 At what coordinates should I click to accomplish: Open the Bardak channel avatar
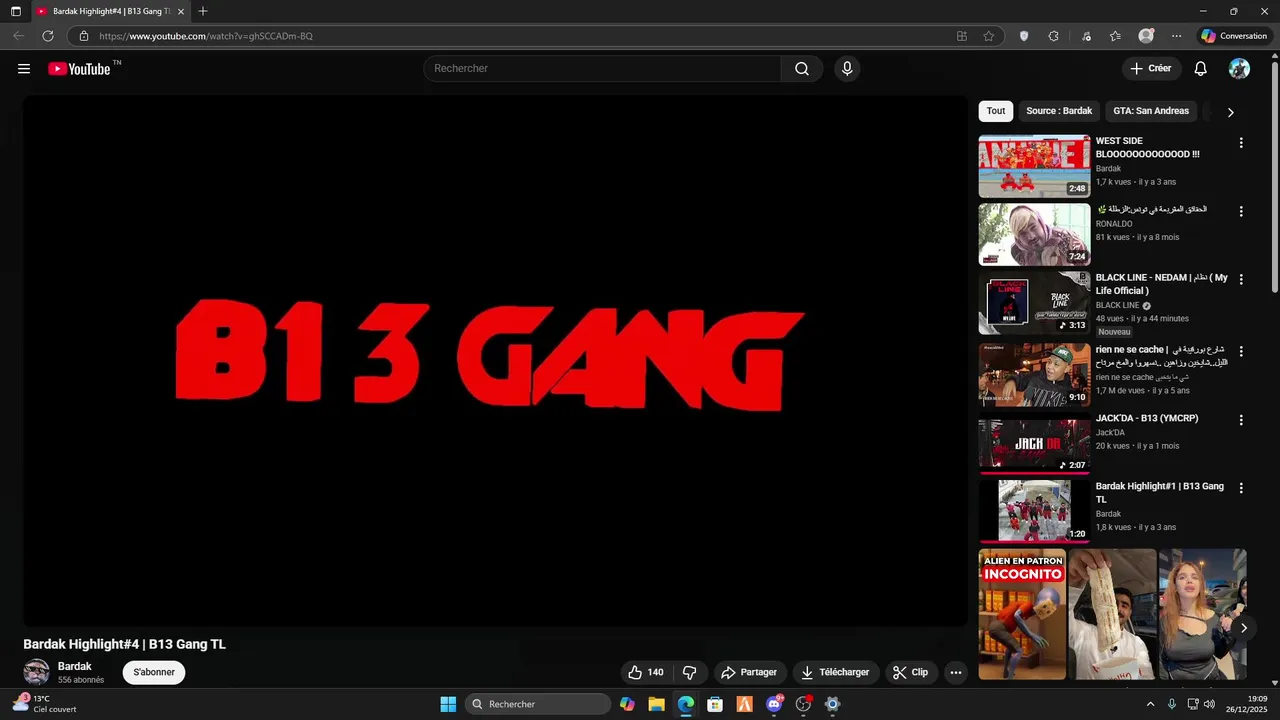coord(37,672)
